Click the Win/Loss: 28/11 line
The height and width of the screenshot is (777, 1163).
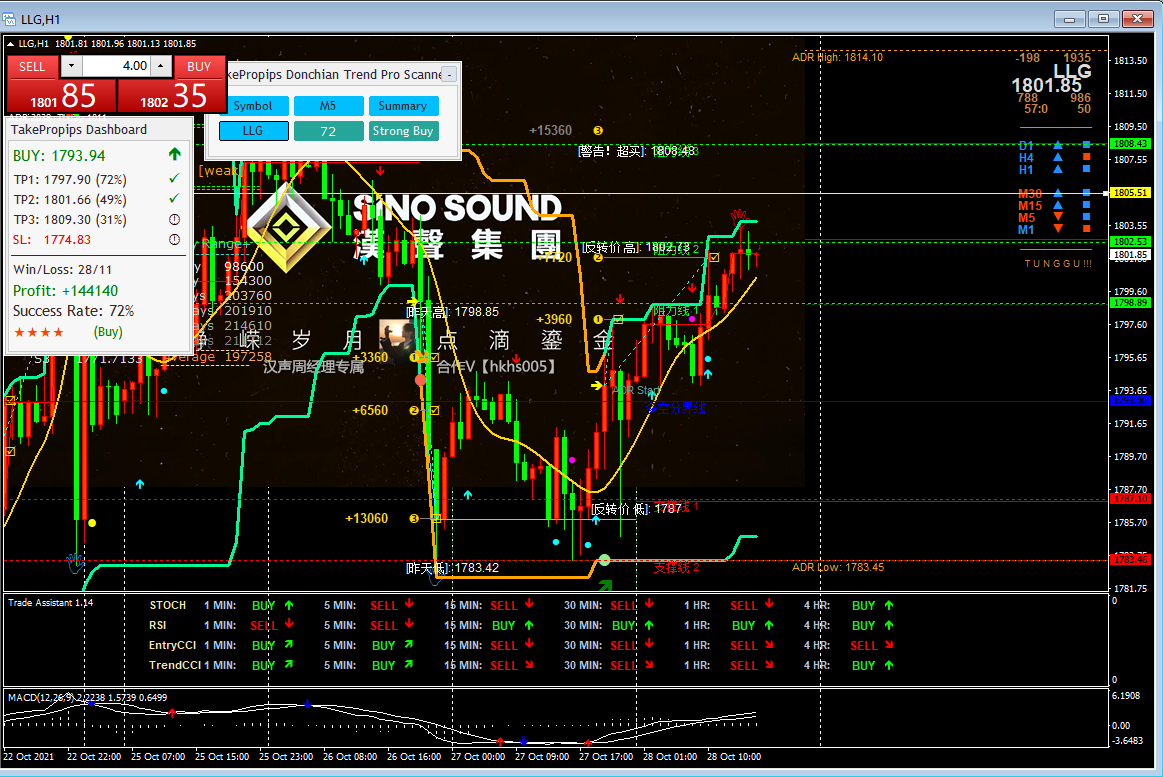pyautogui.click(x=62, y=270)
